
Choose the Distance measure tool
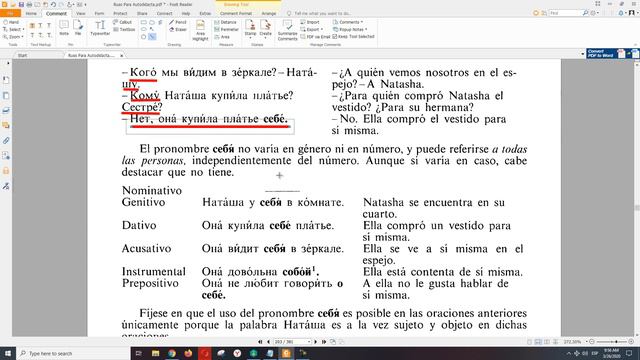pos(225,22)
